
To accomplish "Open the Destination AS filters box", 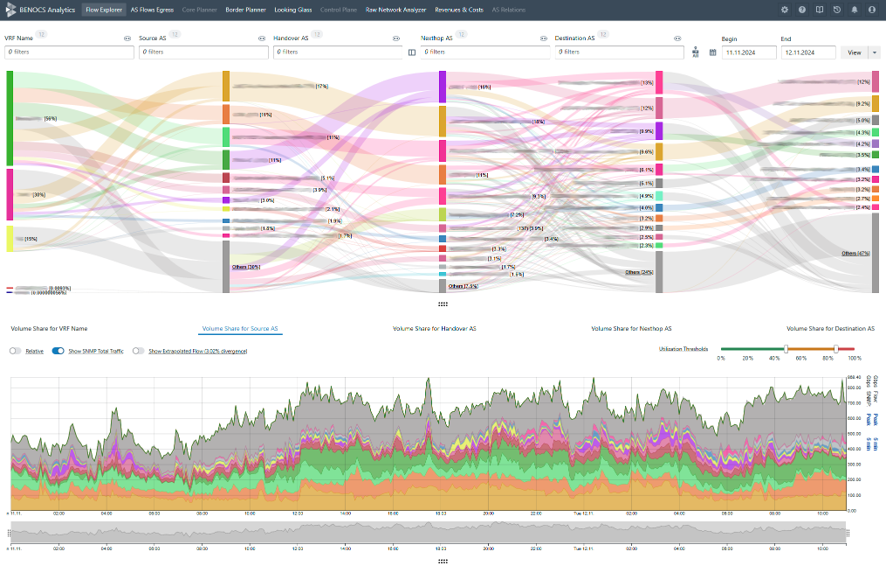I will 620,52.
